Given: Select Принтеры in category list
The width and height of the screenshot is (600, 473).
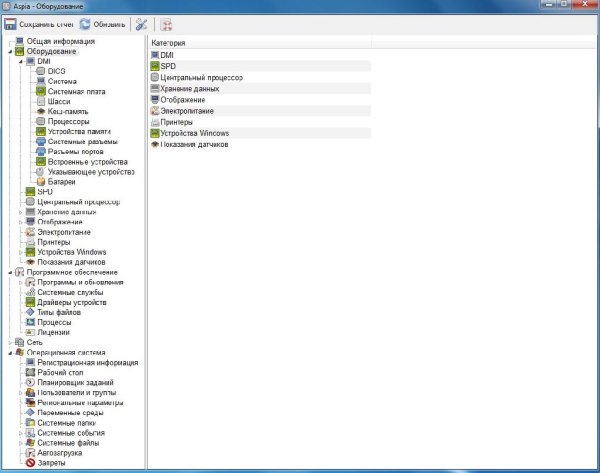Looking at the screenshot, I should (260, 122).
